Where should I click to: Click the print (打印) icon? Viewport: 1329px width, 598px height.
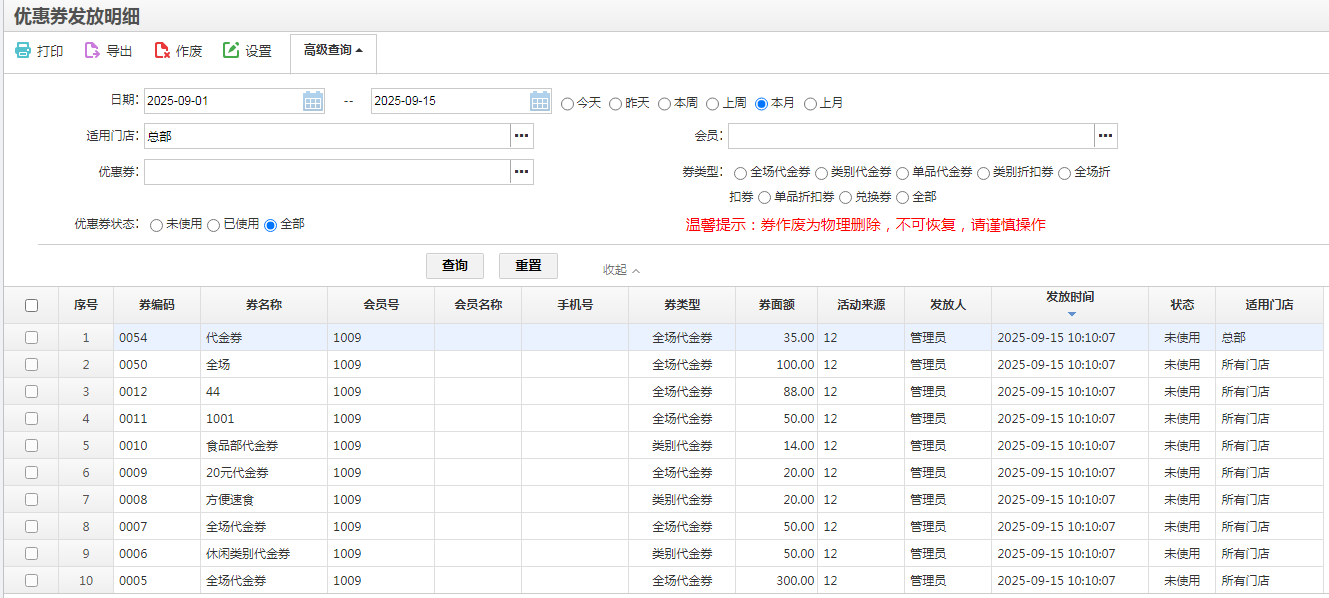click(x=23, y=50)
